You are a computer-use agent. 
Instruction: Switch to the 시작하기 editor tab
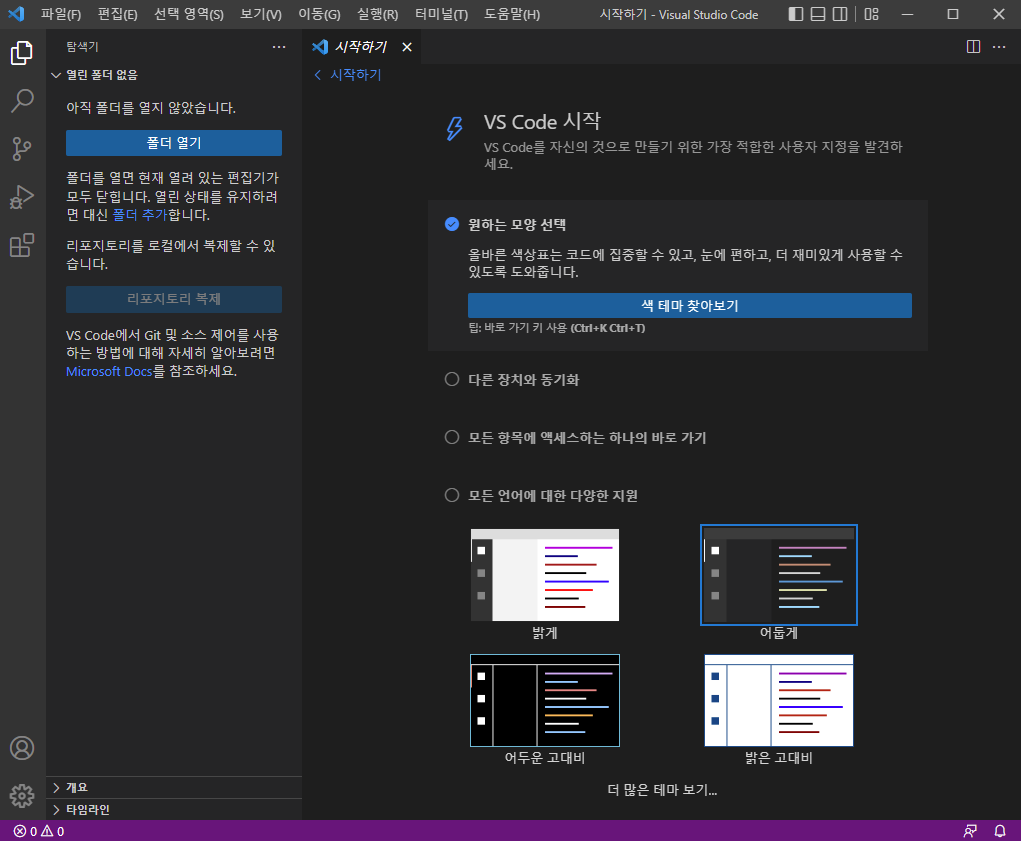[x=361, y=47]
